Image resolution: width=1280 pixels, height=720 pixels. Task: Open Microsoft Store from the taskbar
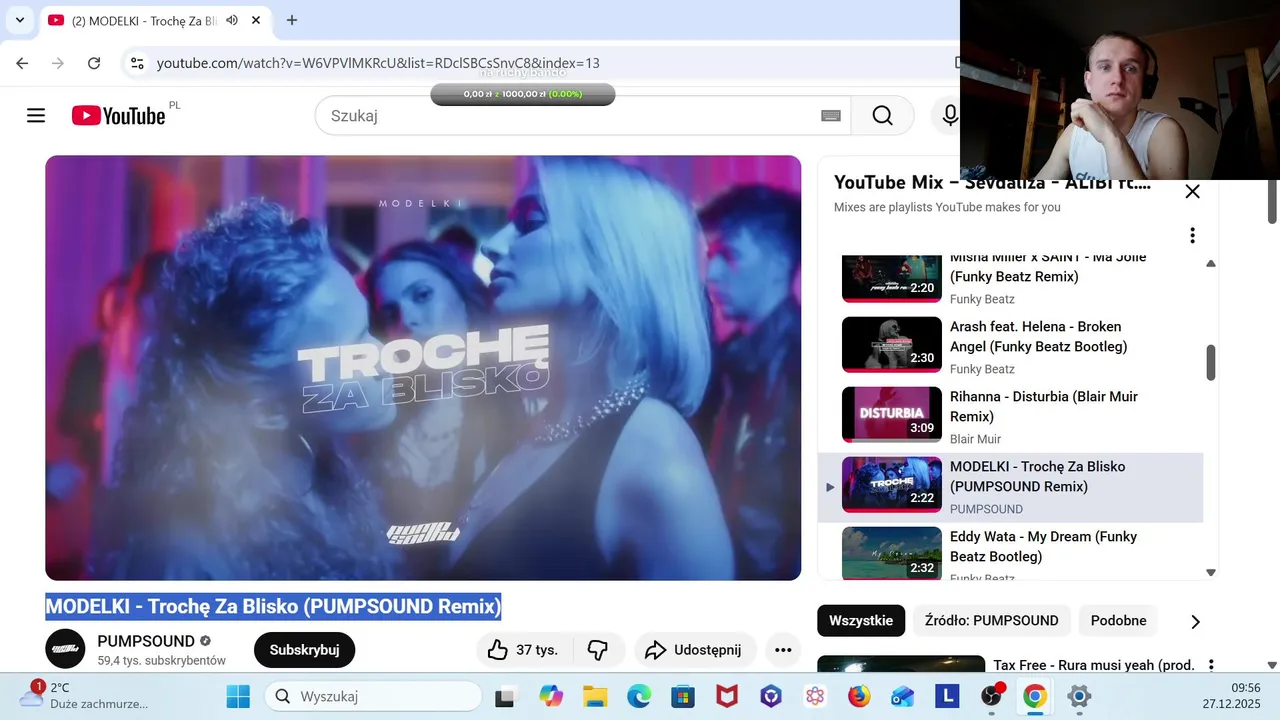pos(683,696)
